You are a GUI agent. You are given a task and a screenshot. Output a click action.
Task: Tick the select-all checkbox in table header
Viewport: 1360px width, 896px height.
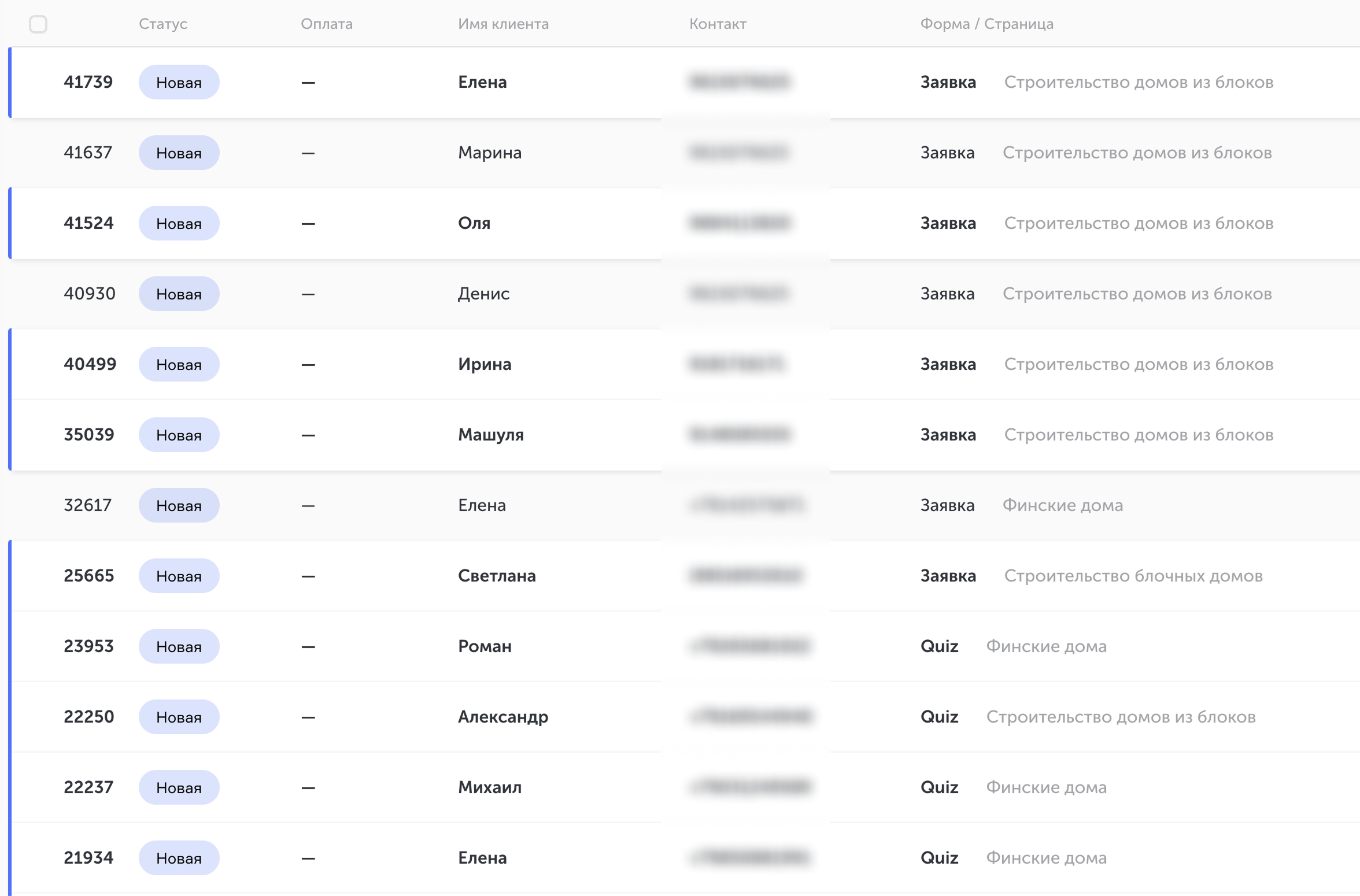(x=38, y=24)
